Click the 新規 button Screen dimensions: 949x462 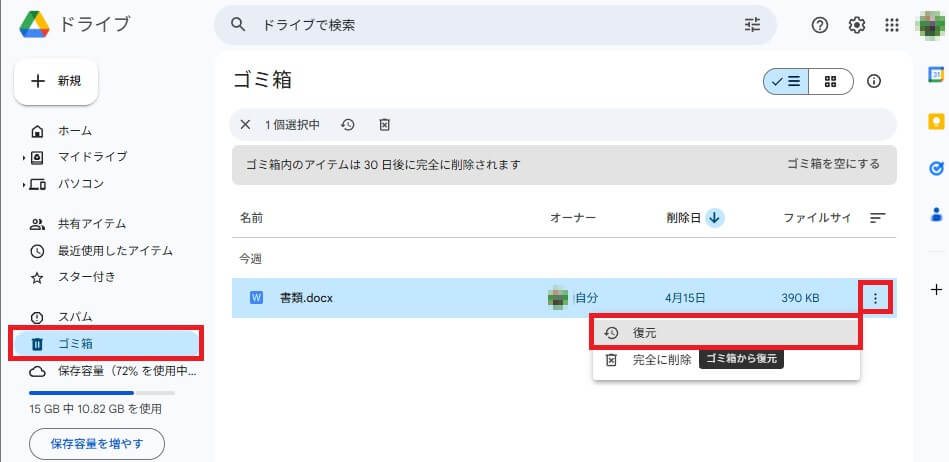(x=56, y=81)
